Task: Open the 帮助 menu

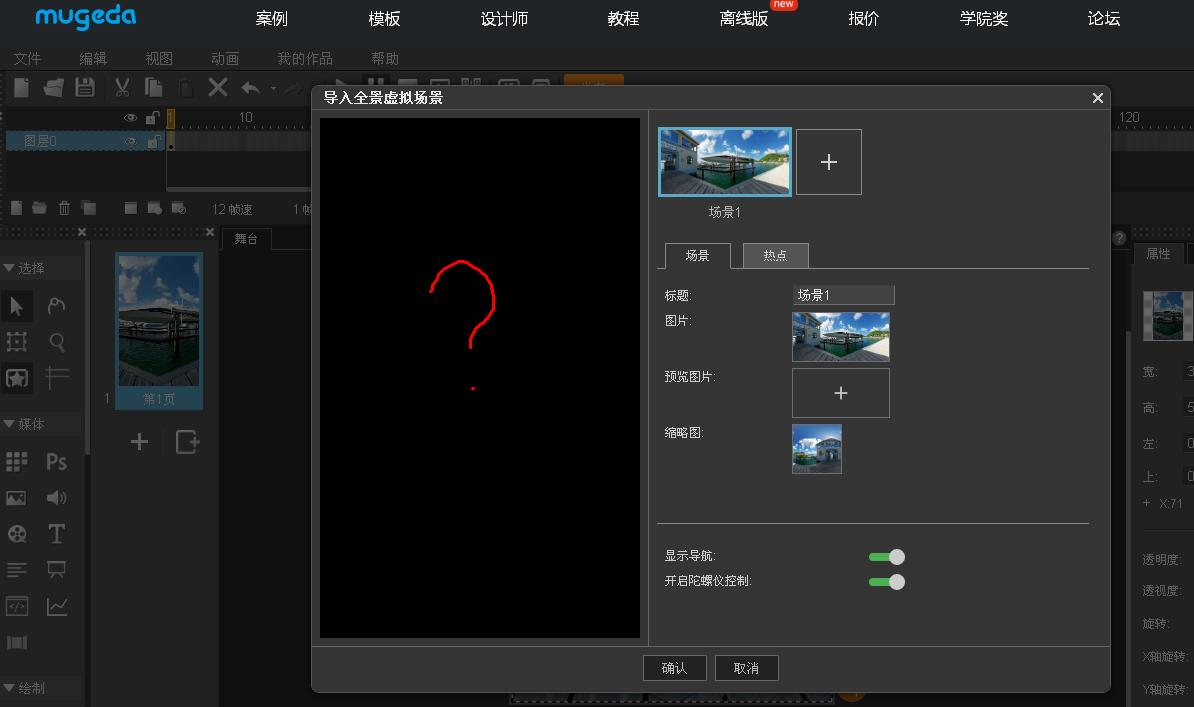Action: 385,59
